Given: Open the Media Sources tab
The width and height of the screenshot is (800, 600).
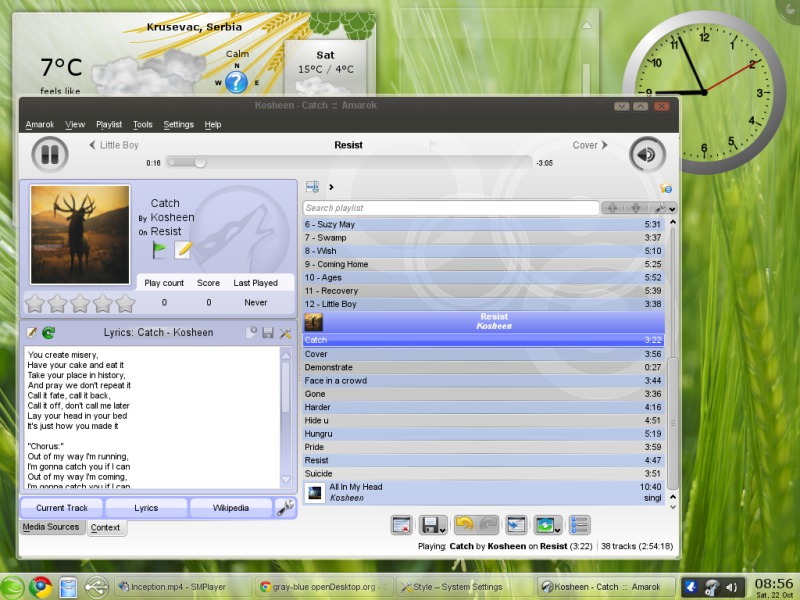Looking at the screenshot, I should click(51, 527).
